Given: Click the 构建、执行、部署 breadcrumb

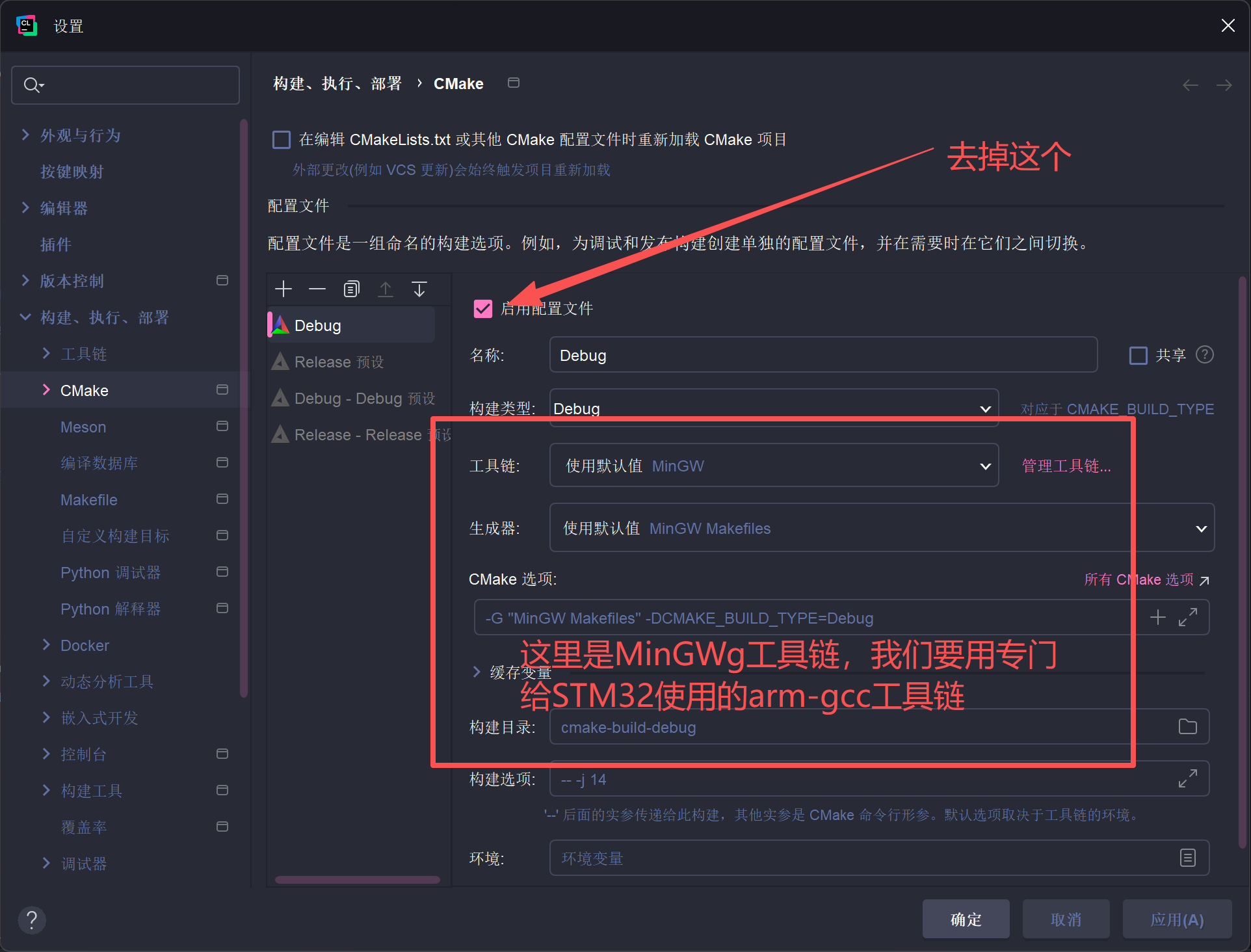Looking at the screenshot, I should (x=337, y=84).
